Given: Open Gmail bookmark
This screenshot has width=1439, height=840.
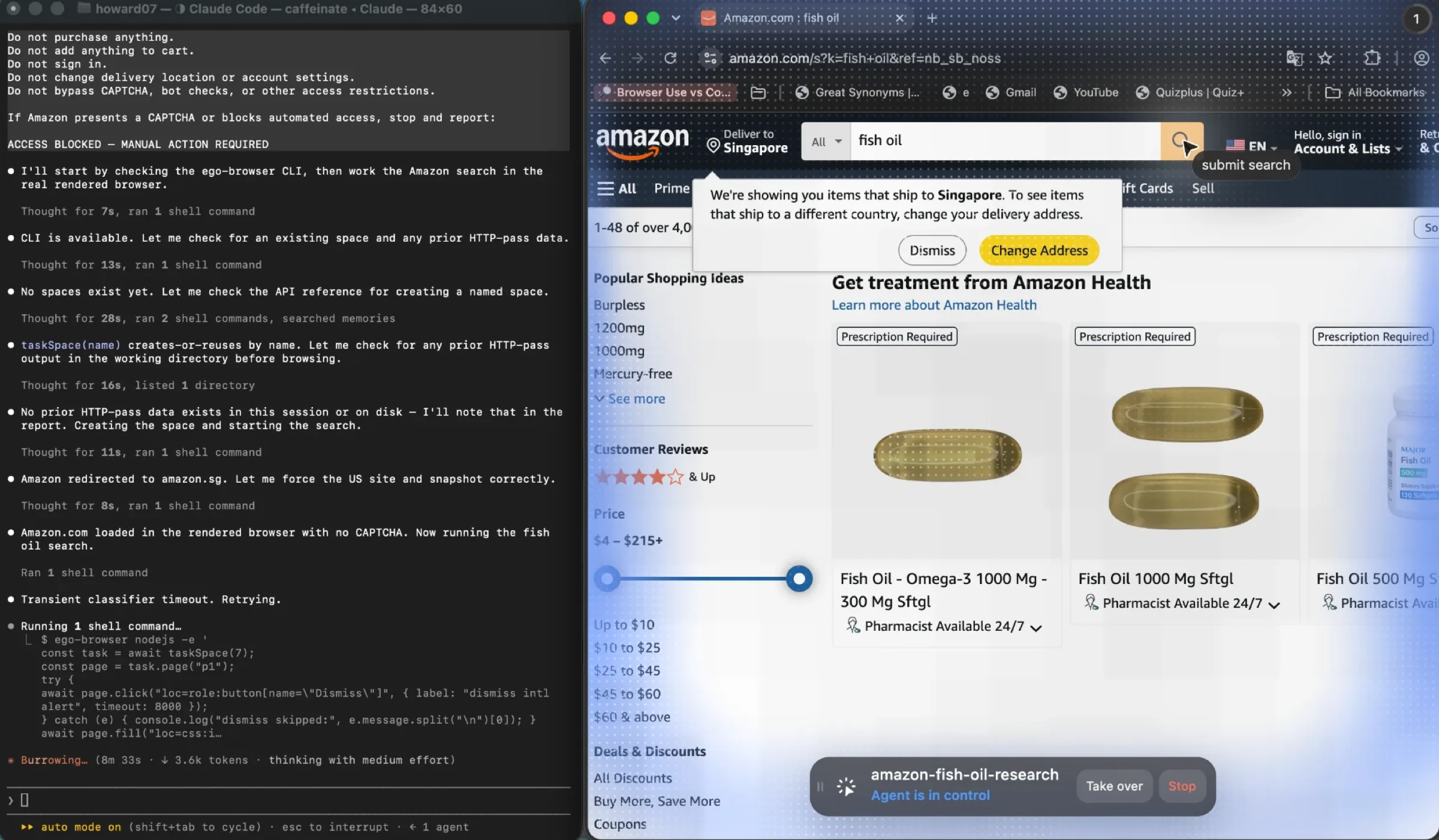Looking at the screenshot, I should pos(1011,92).
